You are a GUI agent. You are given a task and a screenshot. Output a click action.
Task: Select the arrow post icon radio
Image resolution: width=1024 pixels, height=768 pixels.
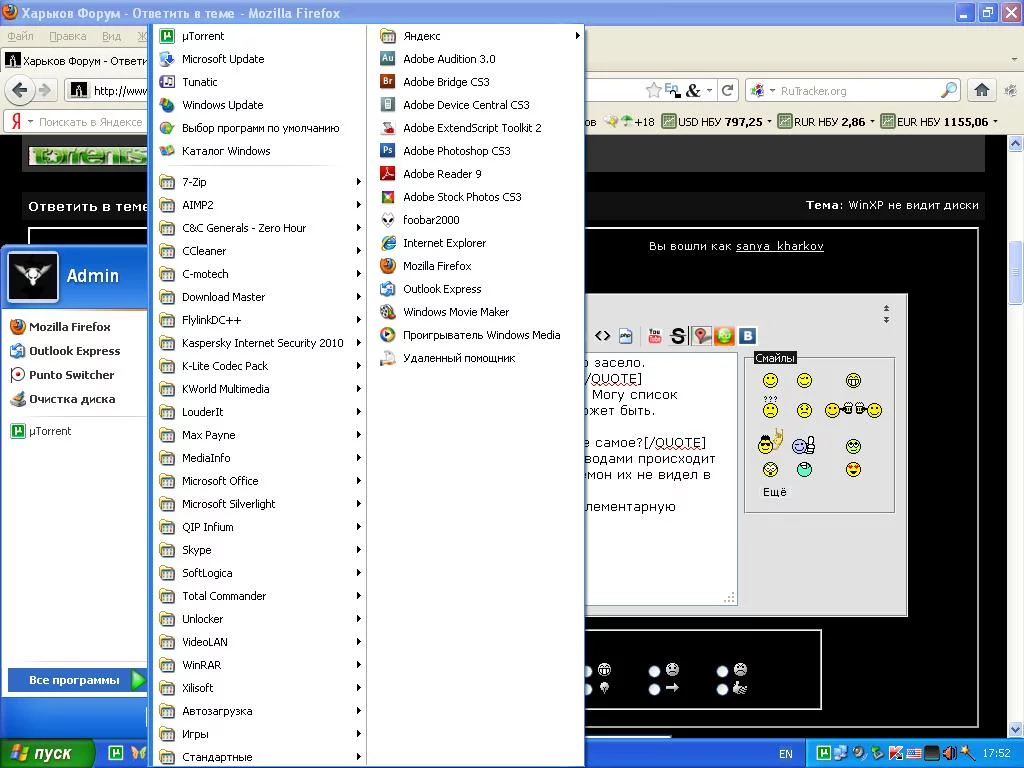click(654, 689)
